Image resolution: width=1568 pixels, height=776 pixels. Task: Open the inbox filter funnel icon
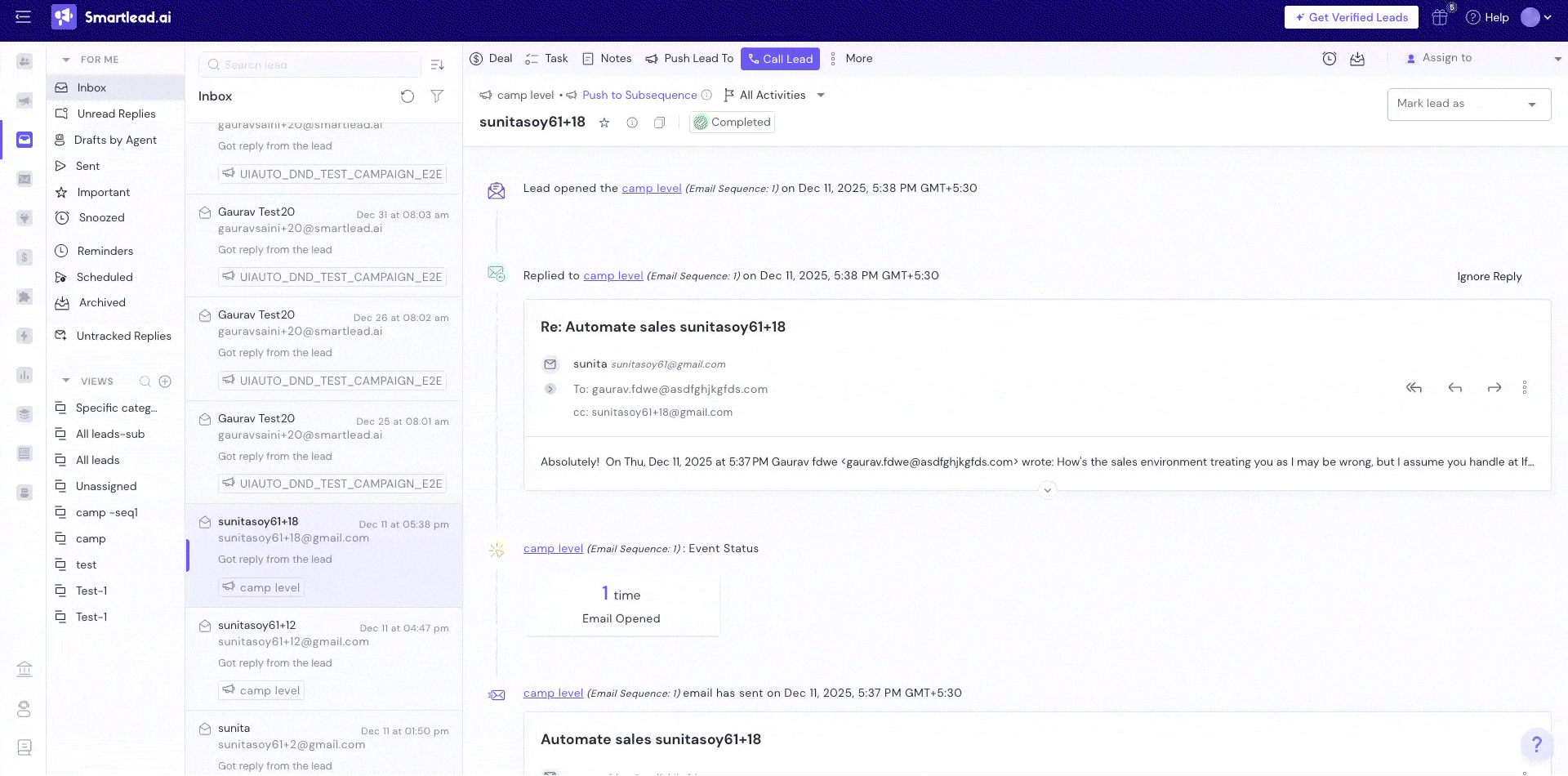click(x=437, y=96)
